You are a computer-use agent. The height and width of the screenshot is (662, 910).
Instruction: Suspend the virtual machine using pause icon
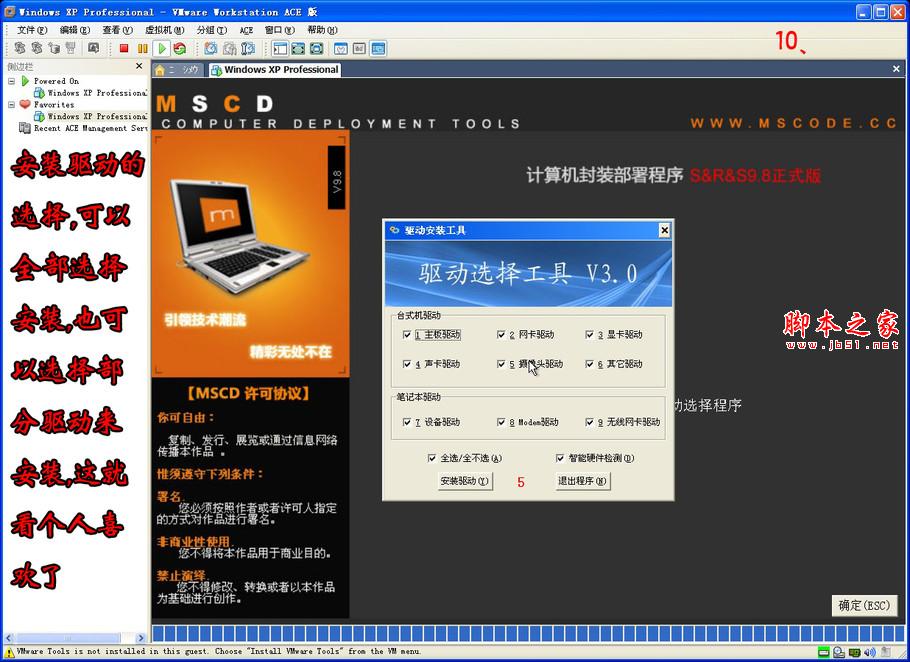(142, 47)
